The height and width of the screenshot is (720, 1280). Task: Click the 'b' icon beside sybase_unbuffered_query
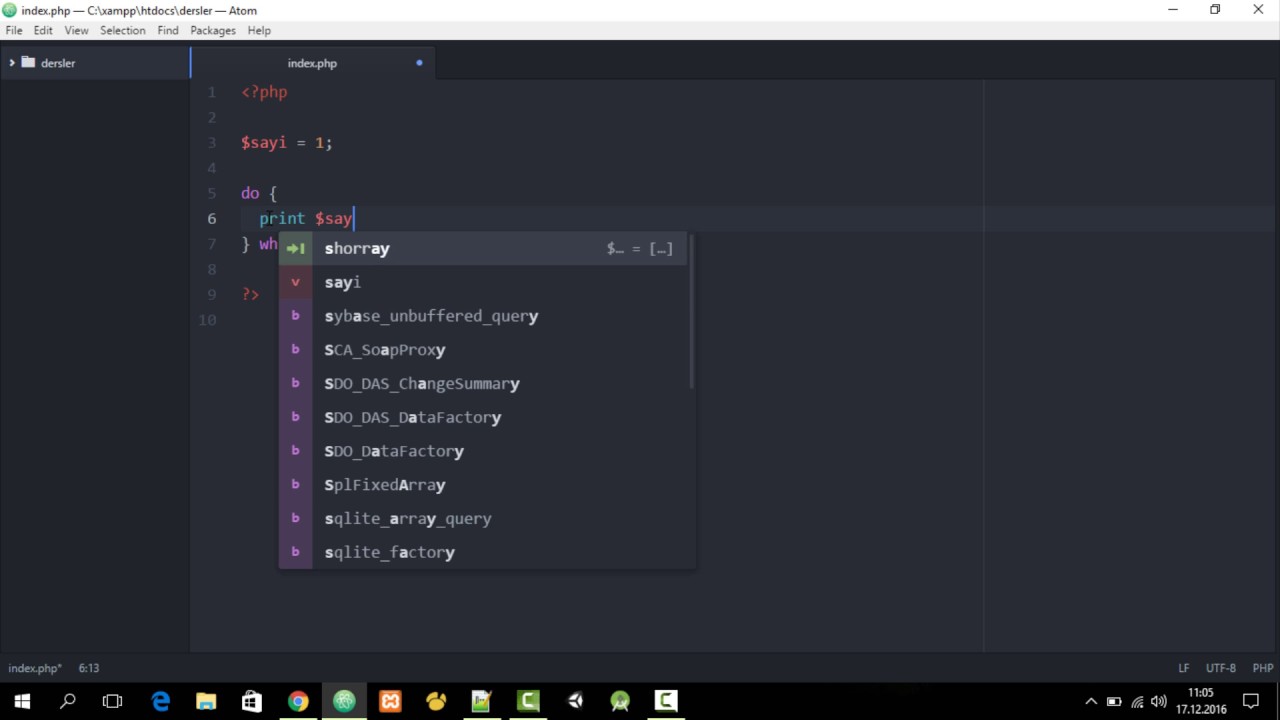[295, 316]
